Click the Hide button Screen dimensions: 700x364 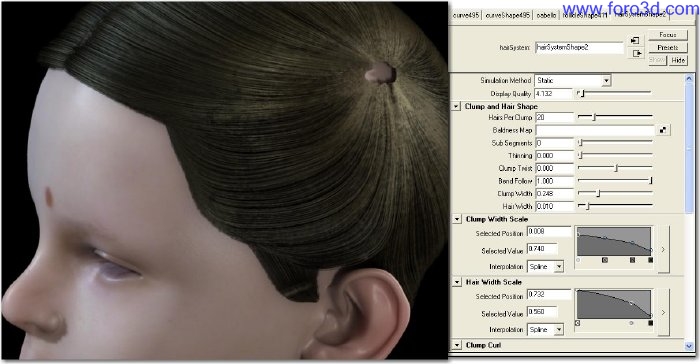coord(678,60)
